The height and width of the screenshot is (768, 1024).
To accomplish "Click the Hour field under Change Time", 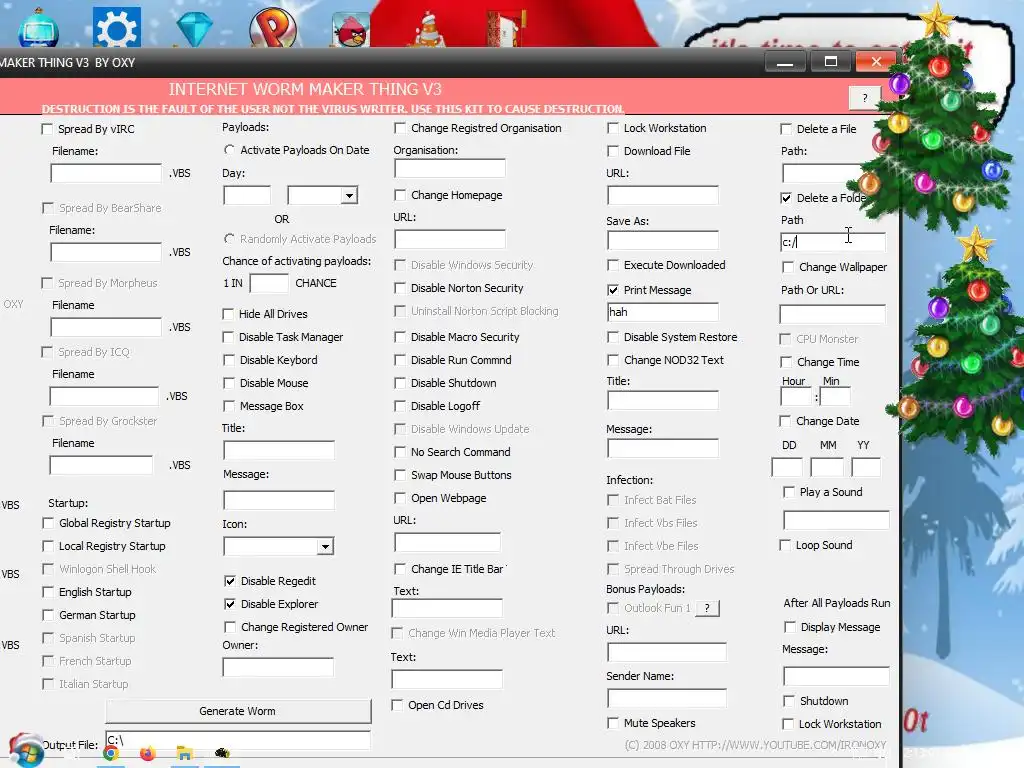I will pyautogui.click(x=795, y=396).
